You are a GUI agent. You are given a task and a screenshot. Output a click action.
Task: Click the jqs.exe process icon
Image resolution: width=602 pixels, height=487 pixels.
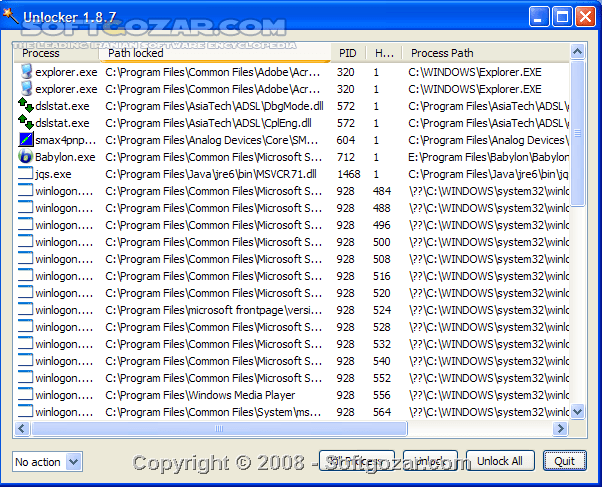click(26, 174)
